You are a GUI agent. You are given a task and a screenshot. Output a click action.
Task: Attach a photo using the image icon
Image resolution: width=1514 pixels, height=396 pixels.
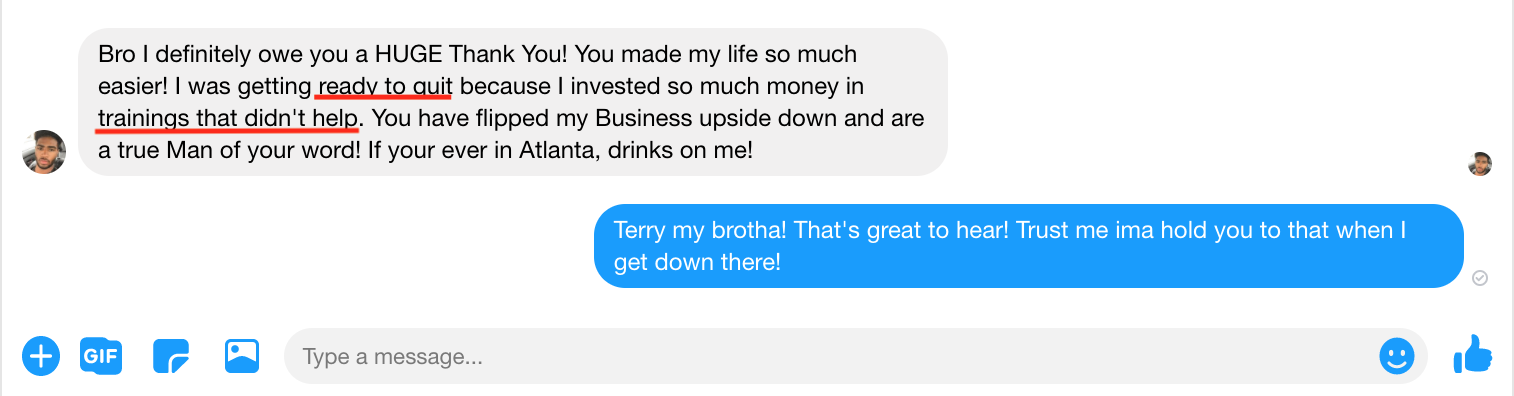coord(242,356)
